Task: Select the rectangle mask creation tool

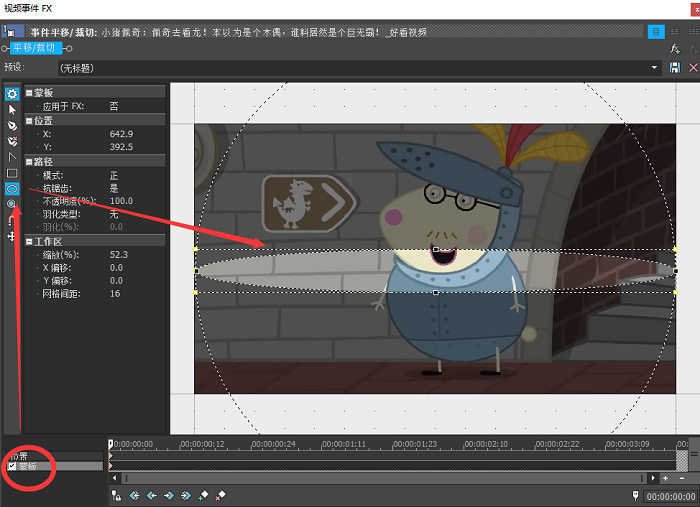Action: tap(12, 173)
